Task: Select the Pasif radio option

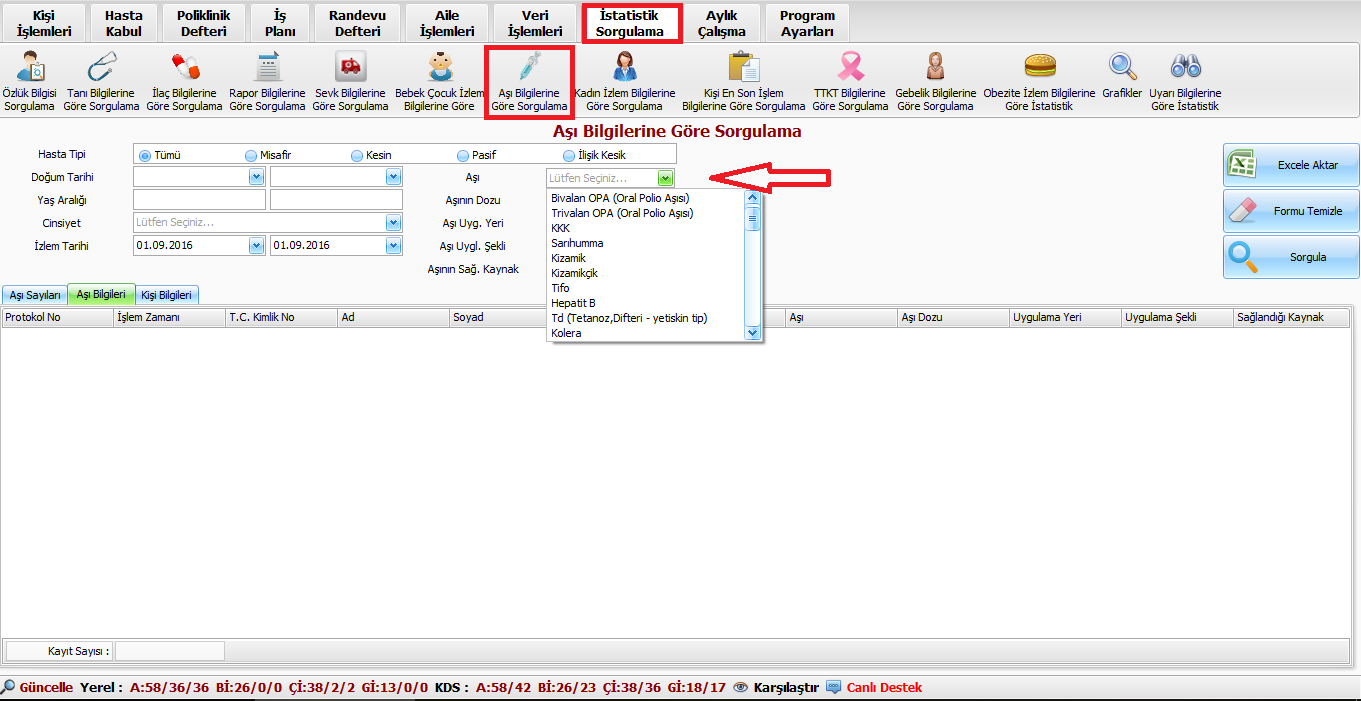Action: coord(463,155)
